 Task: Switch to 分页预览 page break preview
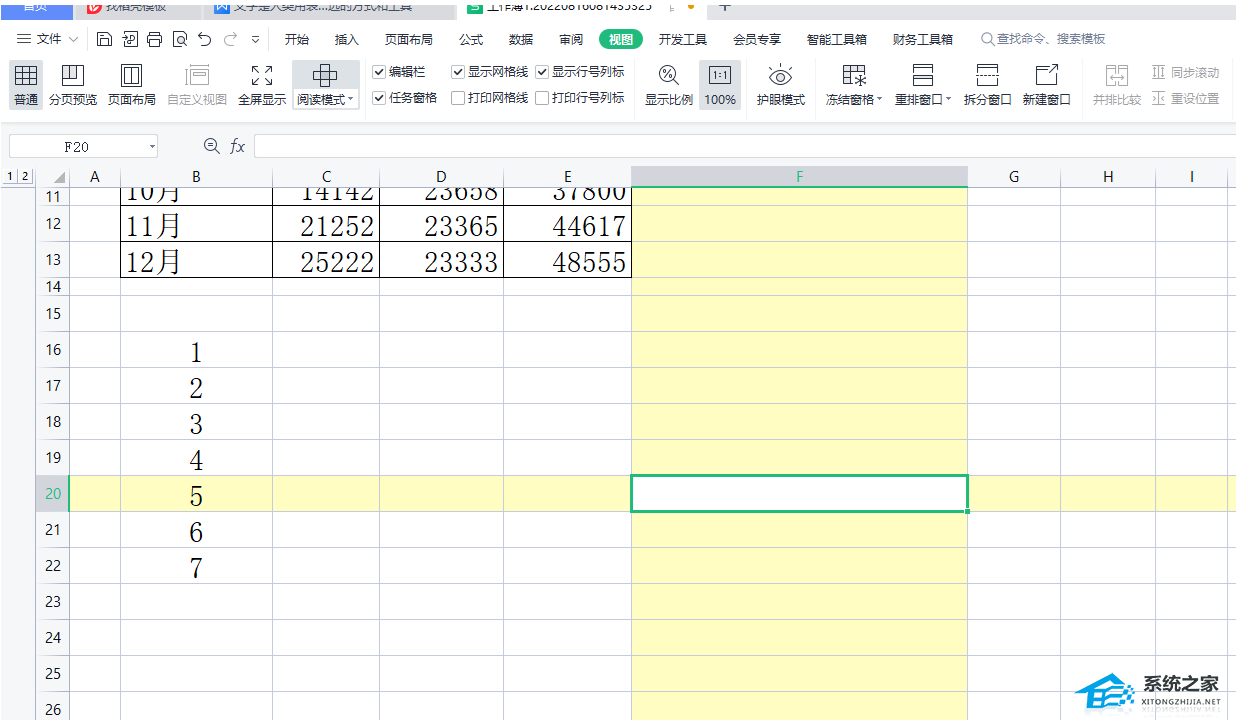coord(73,85)
